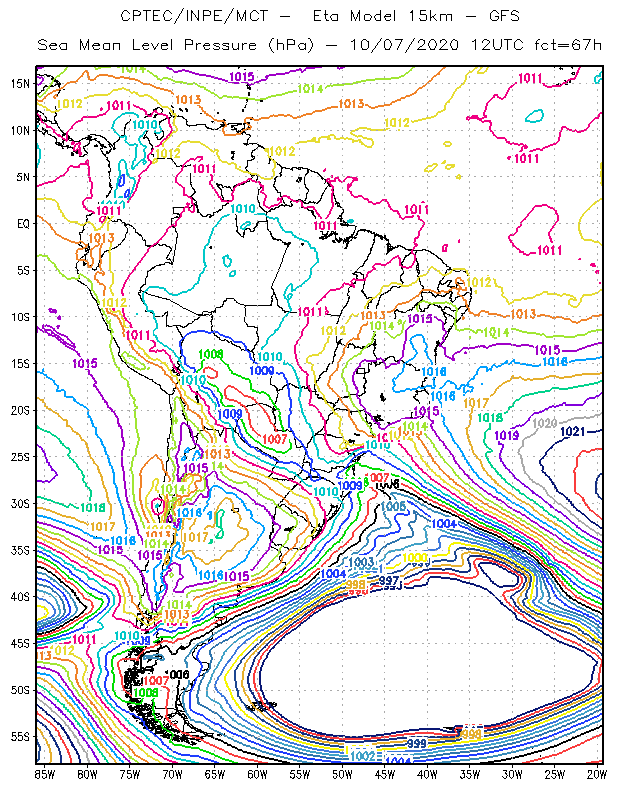Image resolution: width=618 pixels, height=800 pixels.
Task: Select the dark blue '997' isobar label
Action: click(389, 581)
